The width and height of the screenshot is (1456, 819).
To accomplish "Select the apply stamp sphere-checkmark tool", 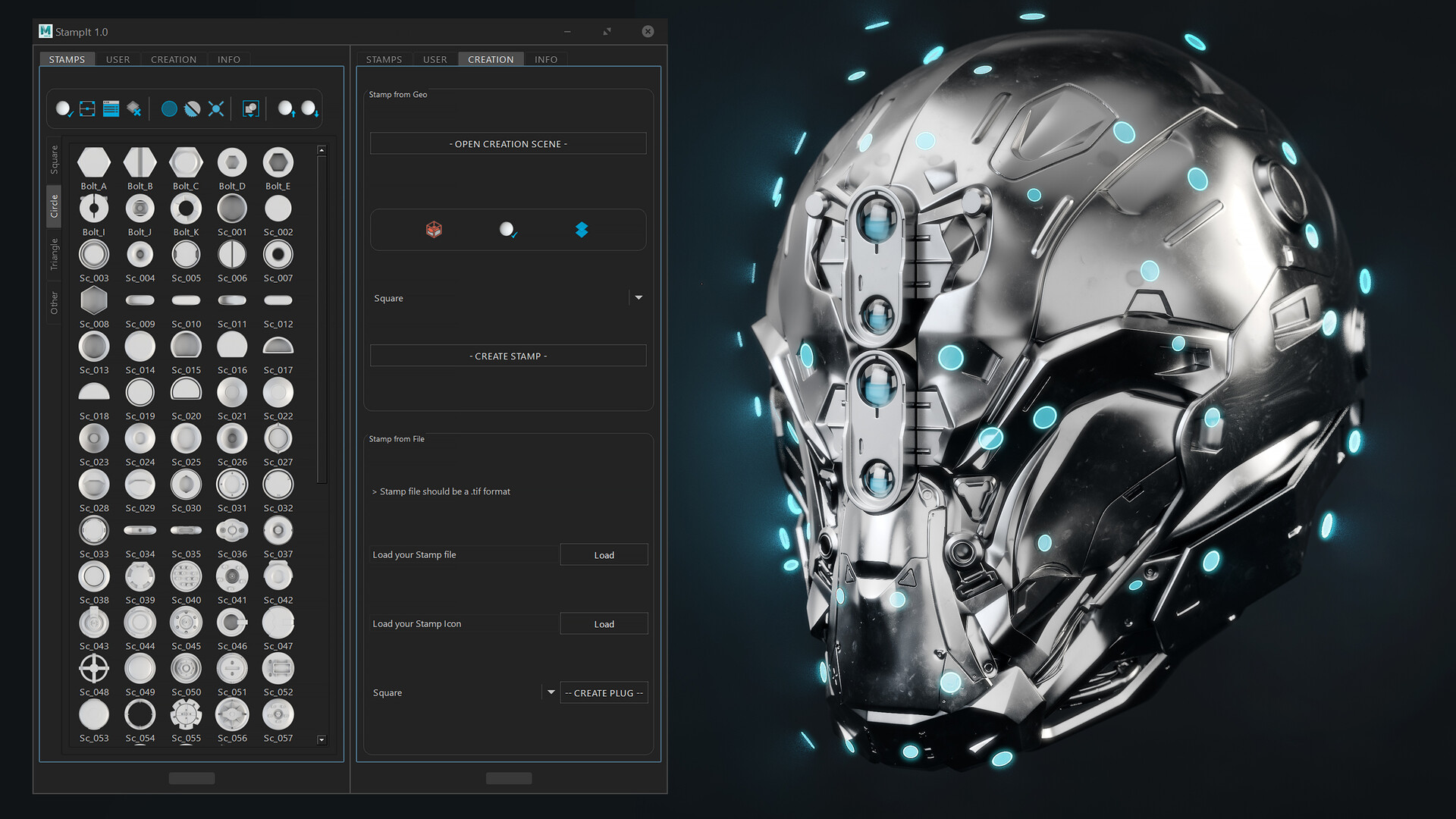I will [x=64, y=108].
